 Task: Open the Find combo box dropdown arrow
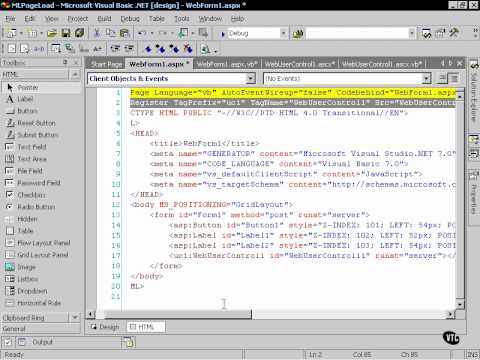pos(412,33)
